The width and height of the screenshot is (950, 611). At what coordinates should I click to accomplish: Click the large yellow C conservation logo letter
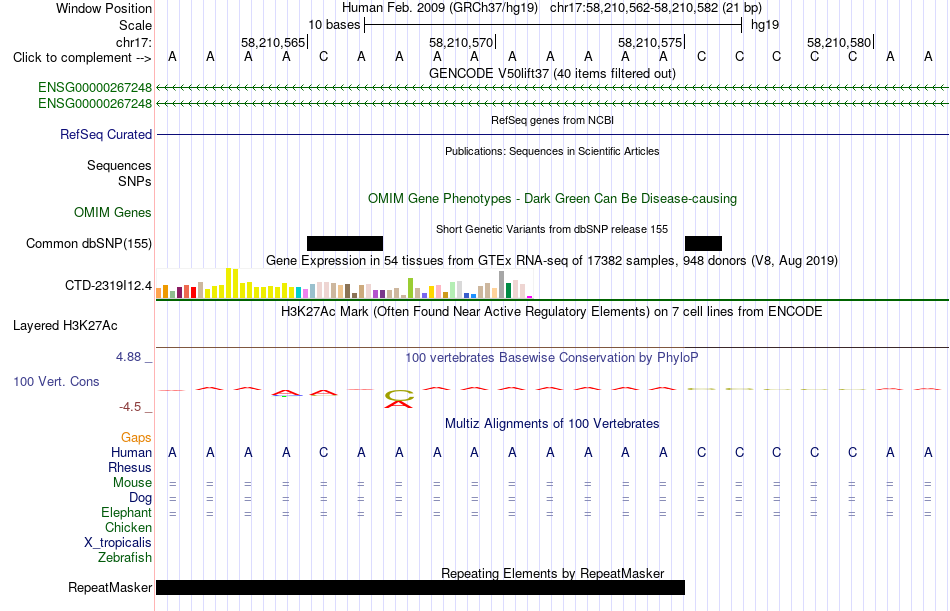point(399,396)
